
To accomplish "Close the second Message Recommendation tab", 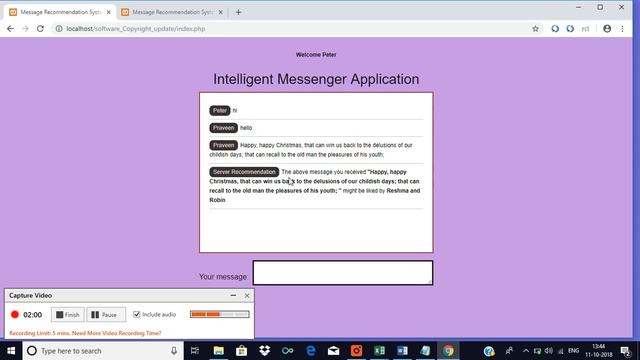I will (x=220, y=12).
